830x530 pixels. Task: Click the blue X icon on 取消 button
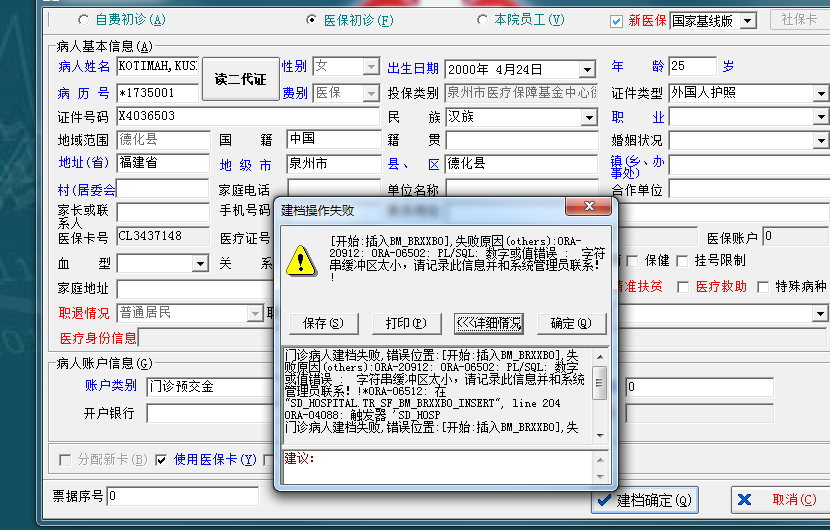pos(744,499)
